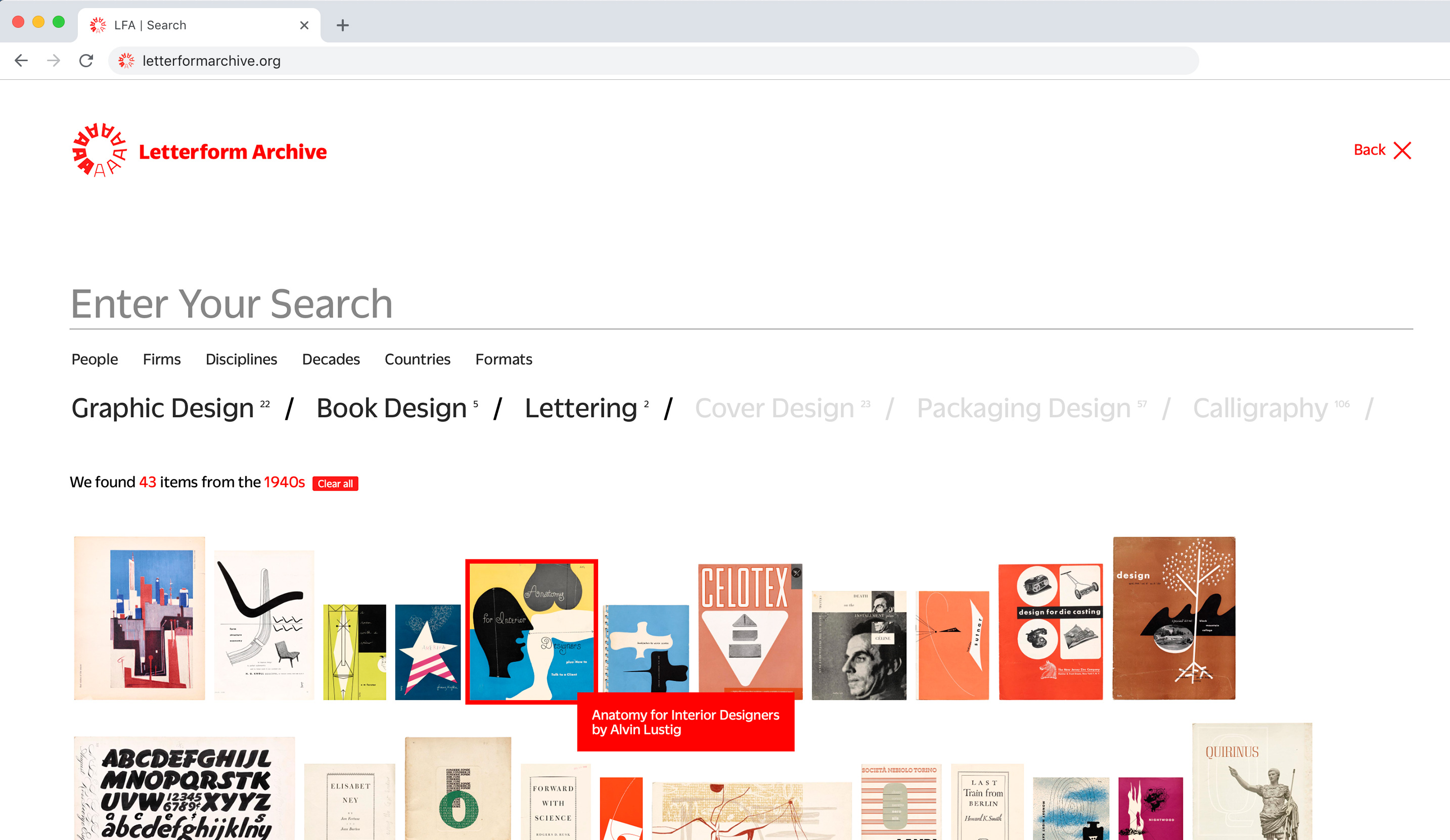
Task: Open the Decades filter
Action: [331, 359]
